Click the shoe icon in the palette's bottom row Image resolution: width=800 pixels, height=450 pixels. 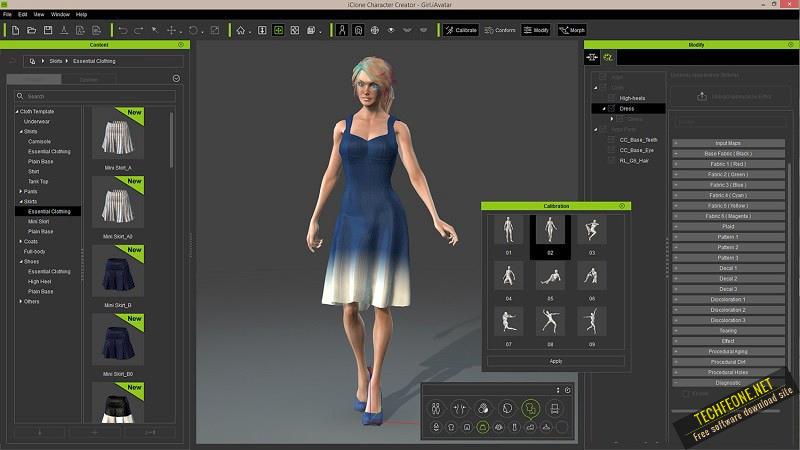(531, 428)
